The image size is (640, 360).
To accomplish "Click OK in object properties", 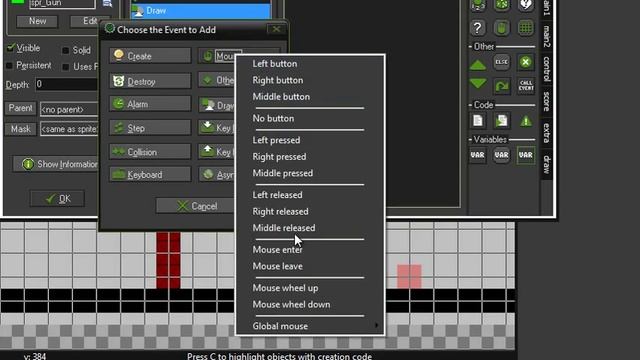I will [58, 199].
